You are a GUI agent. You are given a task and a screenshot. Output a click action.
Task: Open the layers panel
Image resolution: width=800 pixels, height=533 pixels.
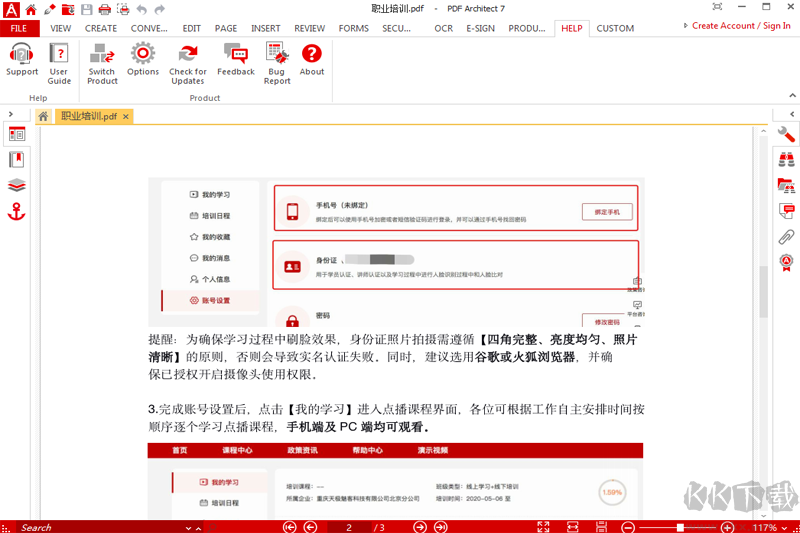pos(17,185)
